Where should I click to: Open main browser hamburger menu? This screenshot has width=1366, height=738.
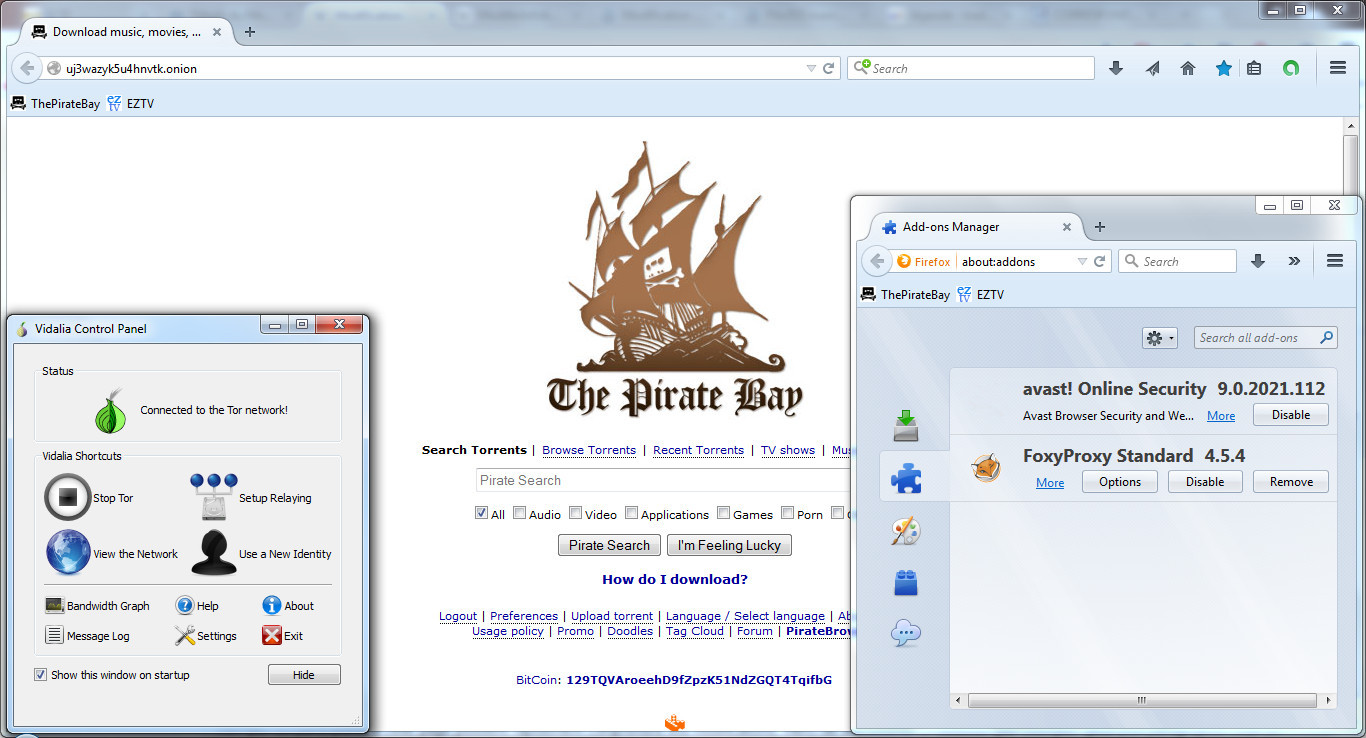[1337, 68]
